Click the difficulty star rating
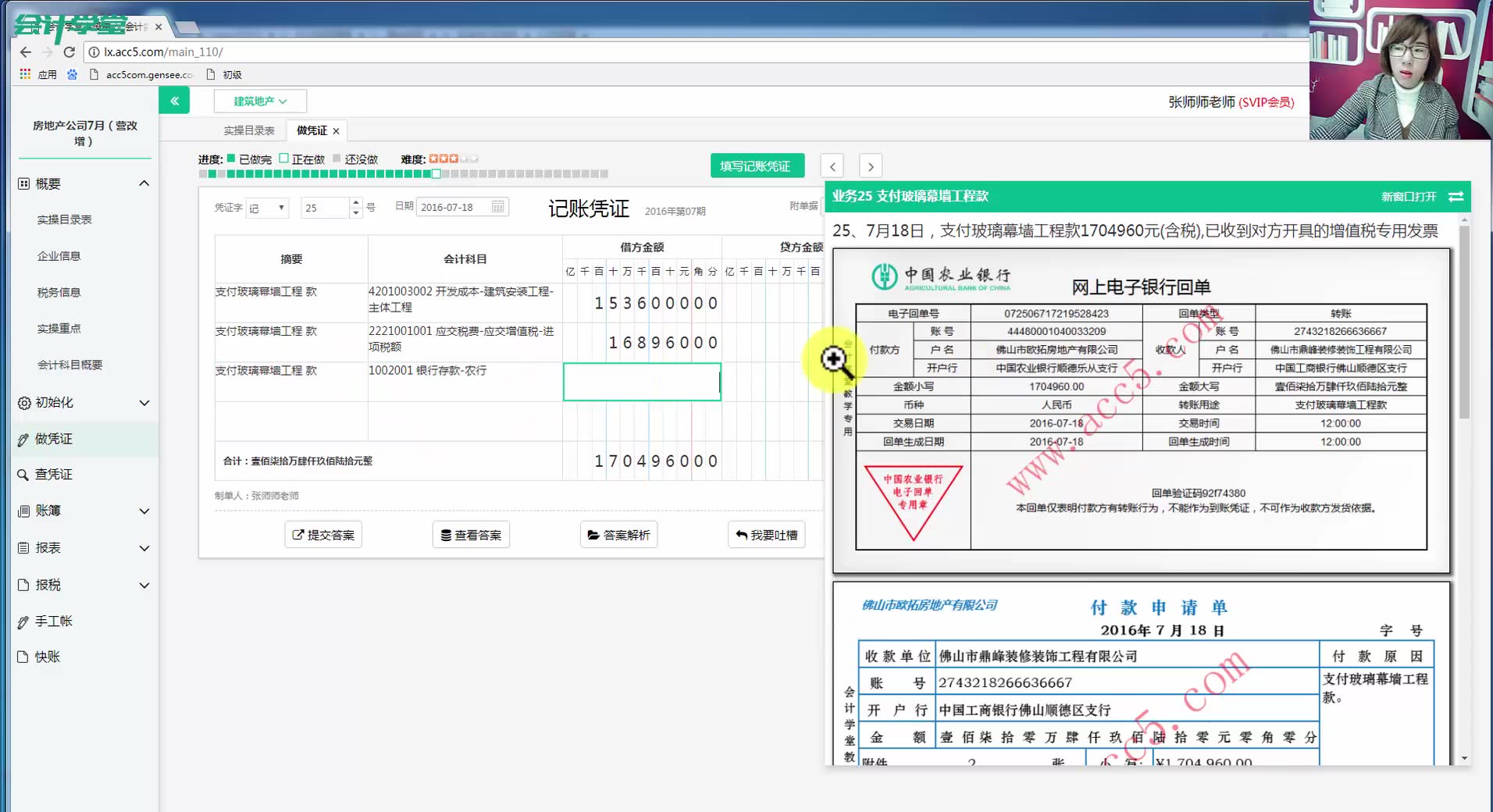The image size is (1493, 812). [x=453, y=158]
